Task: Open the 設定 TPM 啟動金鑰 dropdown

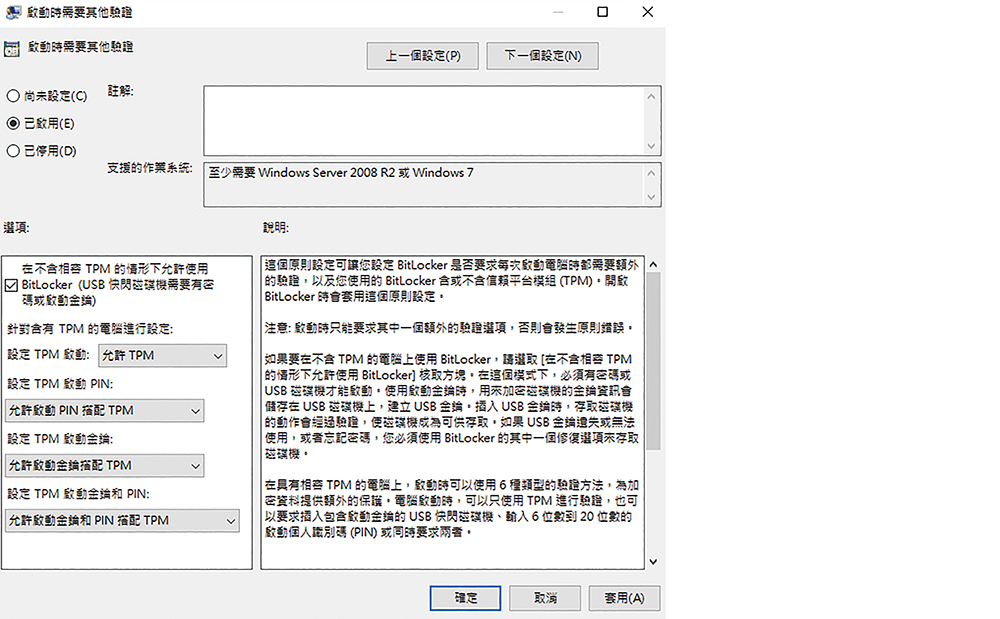Action: point(105,465)
